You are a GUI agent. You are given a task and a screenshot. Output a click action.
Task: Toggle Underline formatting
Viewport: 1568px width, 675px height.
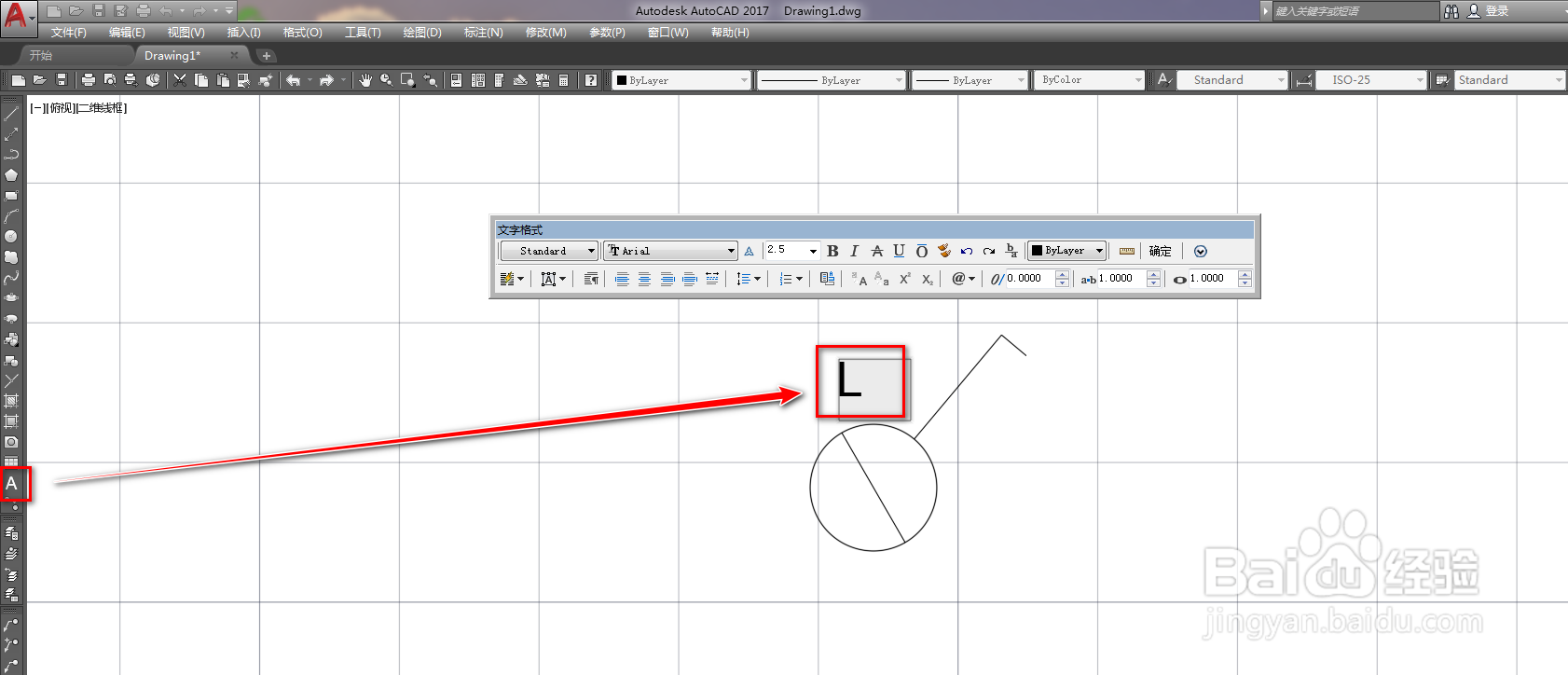[899, 251]
